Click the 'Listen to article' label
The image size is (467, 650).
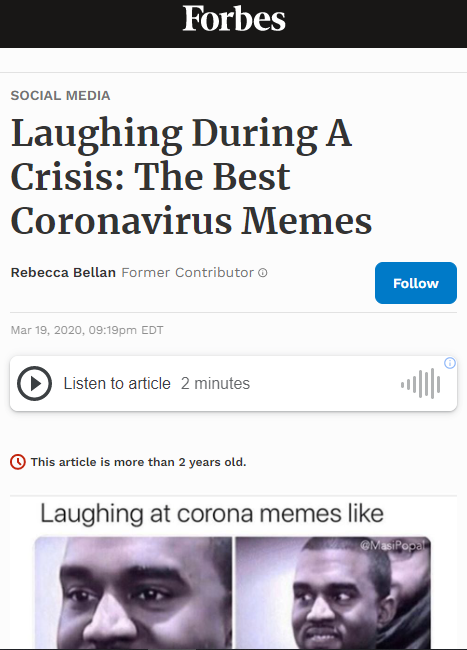[x=117, y=383]
